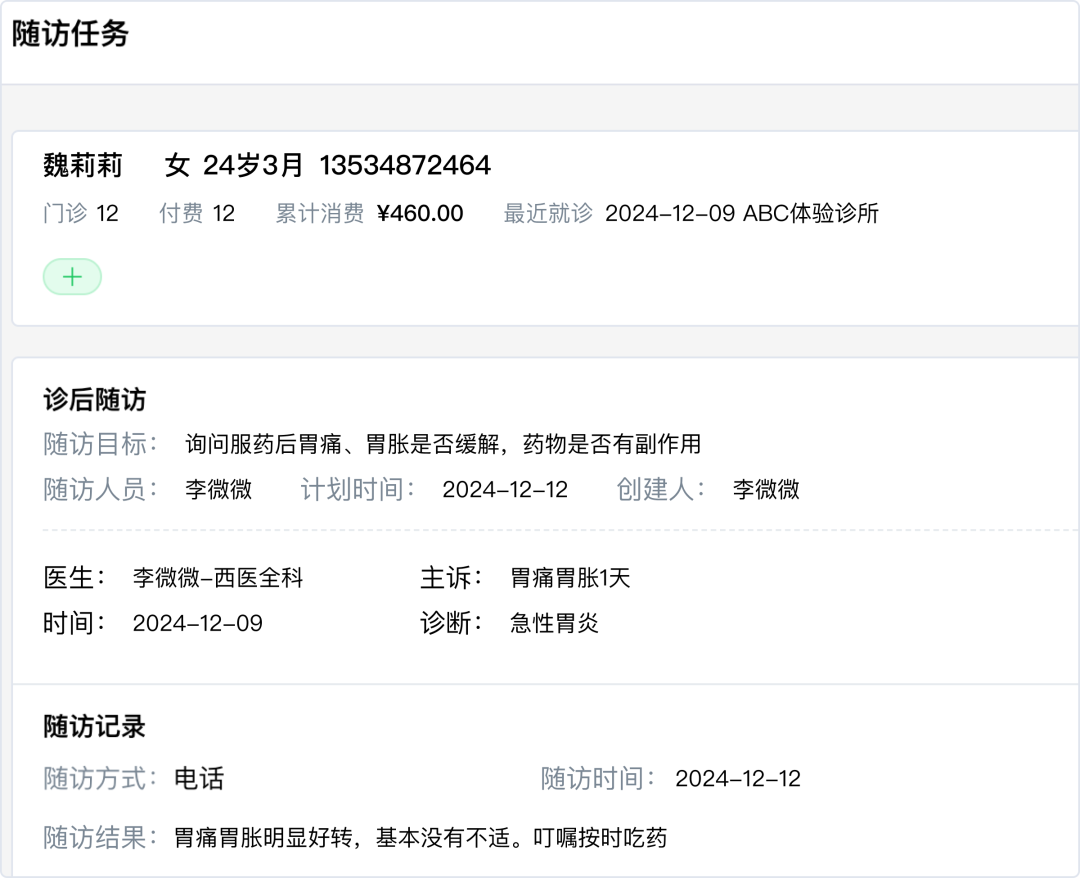Click the 计划时间 date 2024-12-12

pyautogui.click(x=505, y=489)
